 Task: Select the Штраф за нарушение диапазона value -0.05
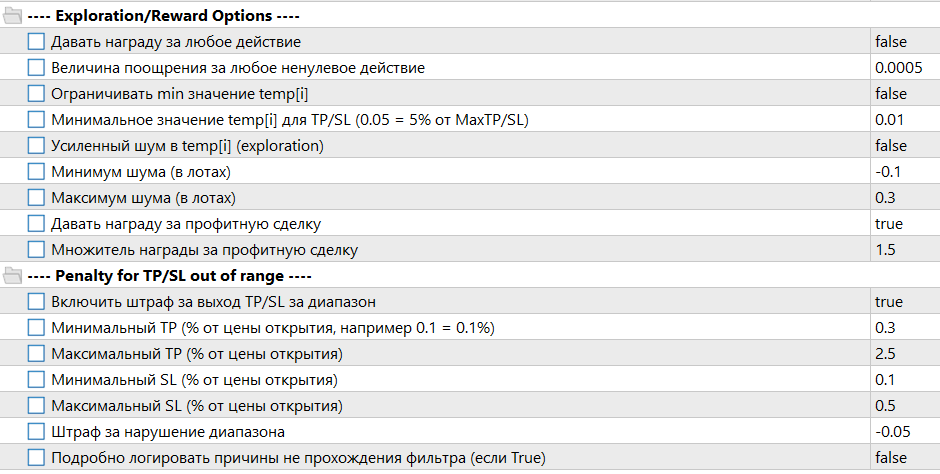pyautogui.click(x=905, y=431)
